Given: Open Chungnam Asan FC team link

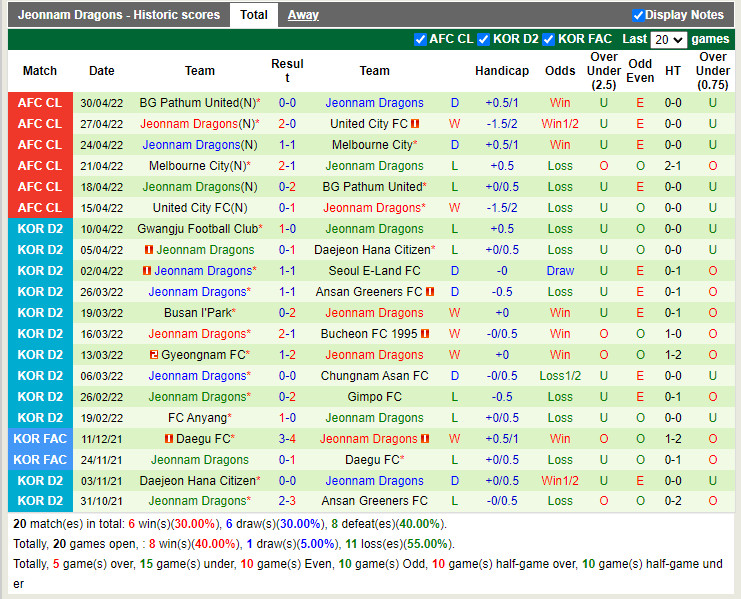Looking at the screenshot, I should coord(374,376).
